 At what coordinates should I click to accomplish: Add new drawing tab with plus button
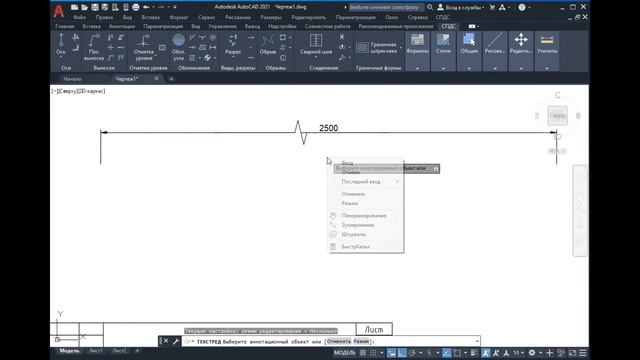[171, 79]
